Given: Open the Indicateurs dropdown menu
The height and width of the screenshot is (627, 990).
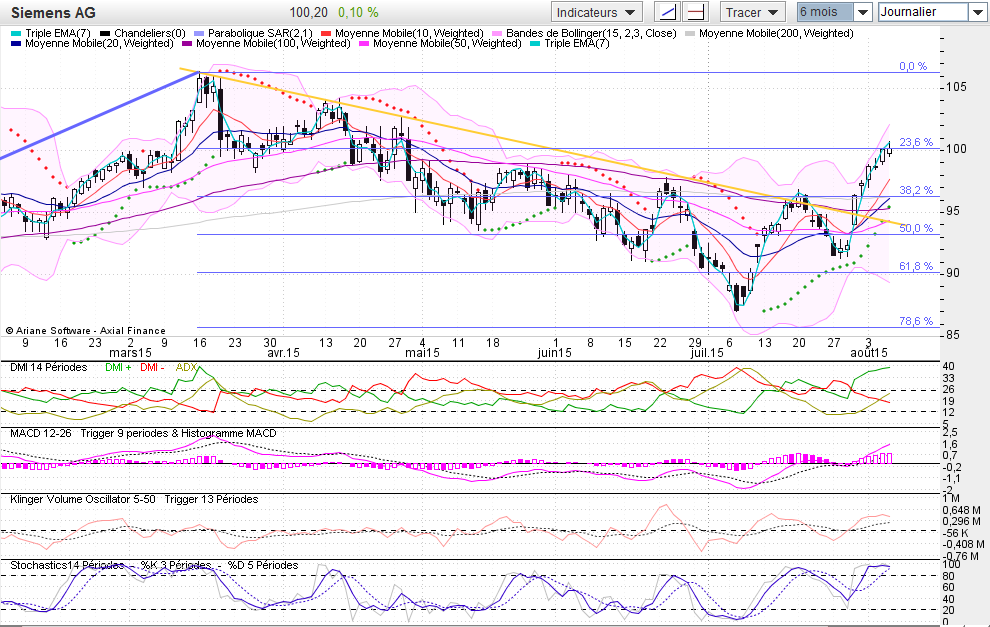Looking at the screenshot, I should (596, 12).
